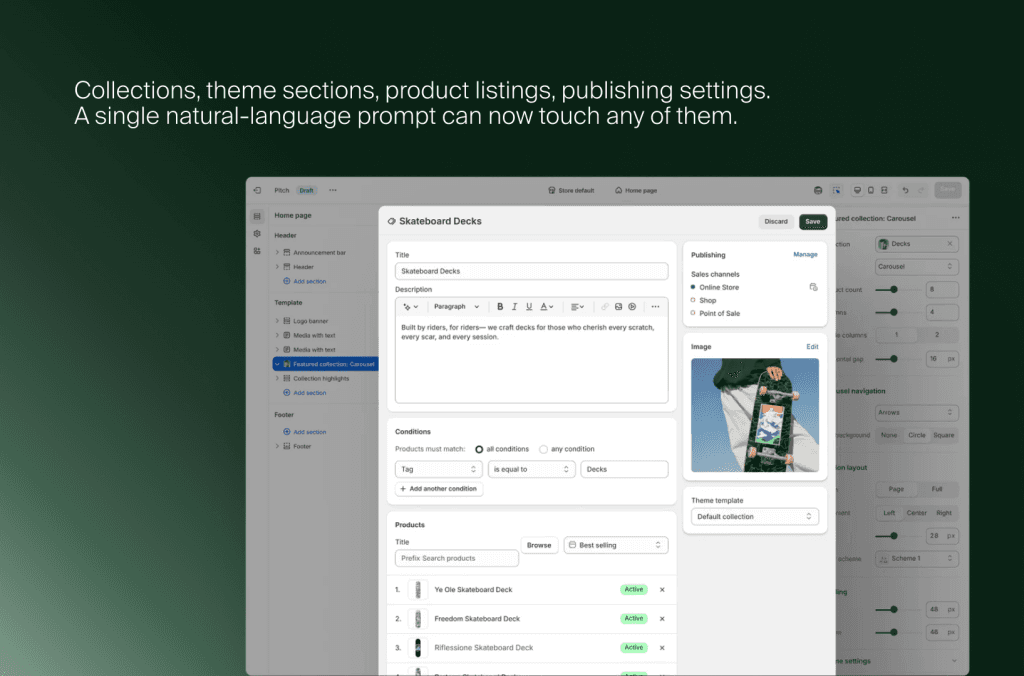Image resolution: width=1024 pixels, height=676 pixels.
Task: Open three-dot menu of Featured collection panel
Action: (955, 217)
